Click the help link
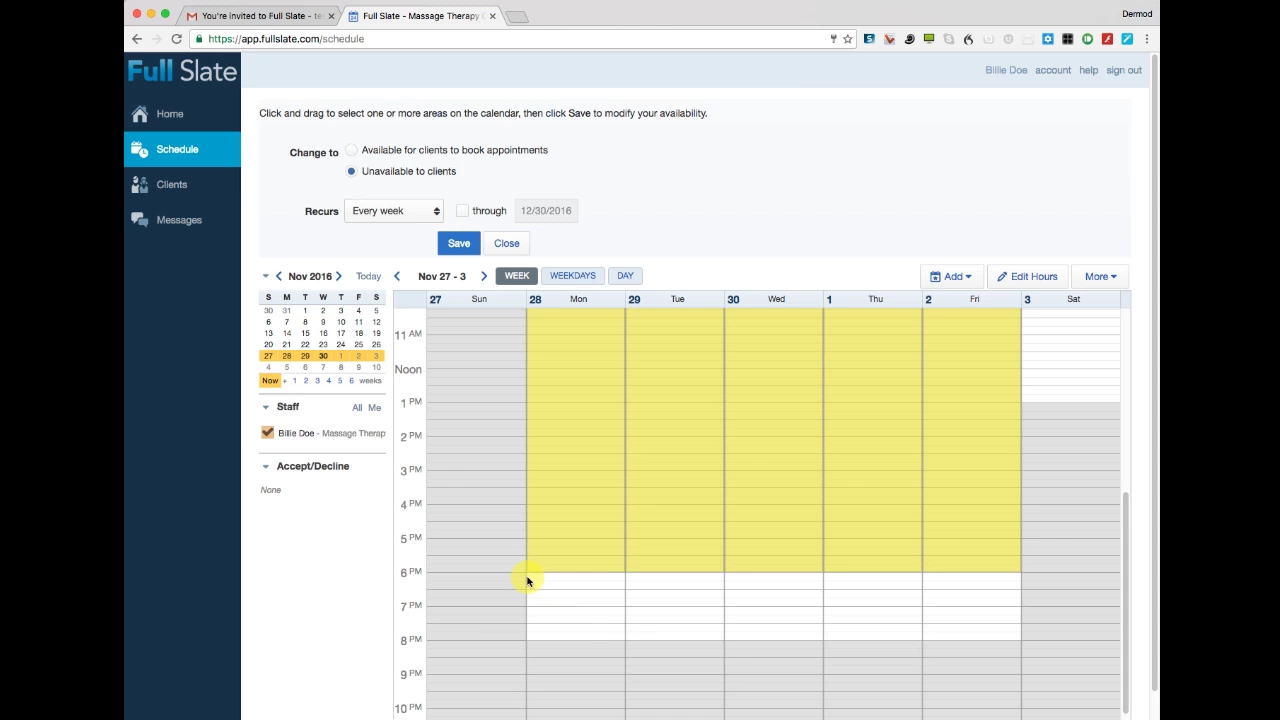The height and width of the screenshot is (720, 1280). tap(1088, 71)
